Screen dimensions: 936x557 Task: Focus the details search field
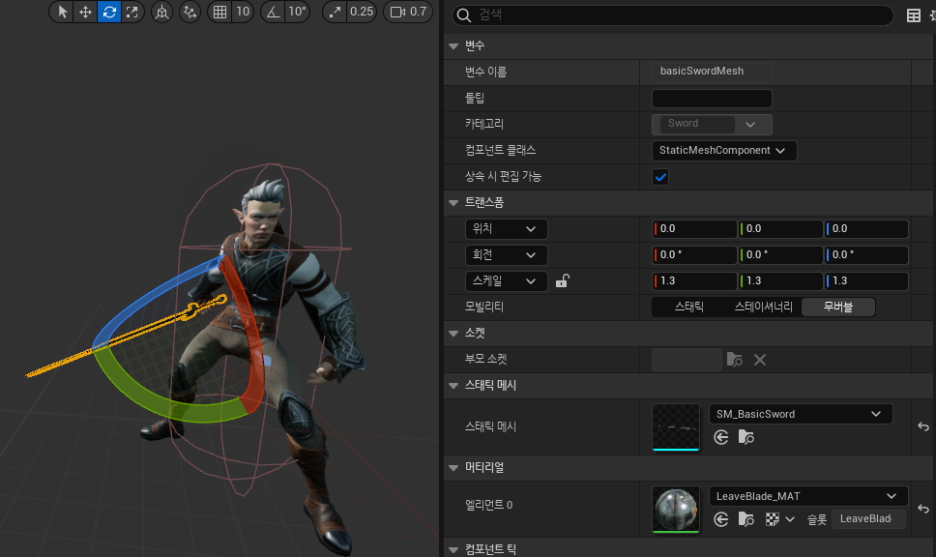(672, 15)
